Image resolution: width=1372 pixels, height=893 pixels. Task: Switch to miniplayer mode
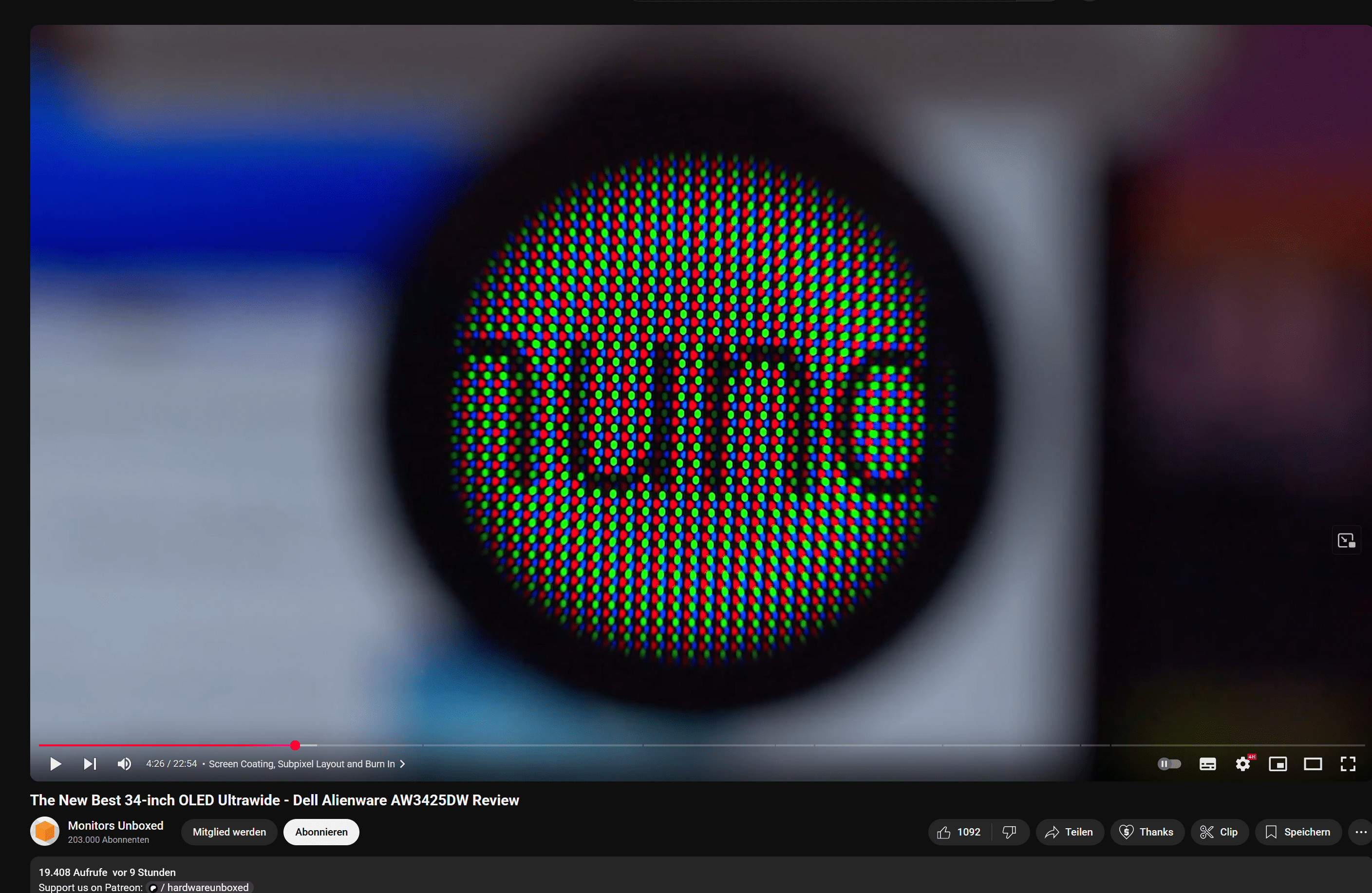1278,764
